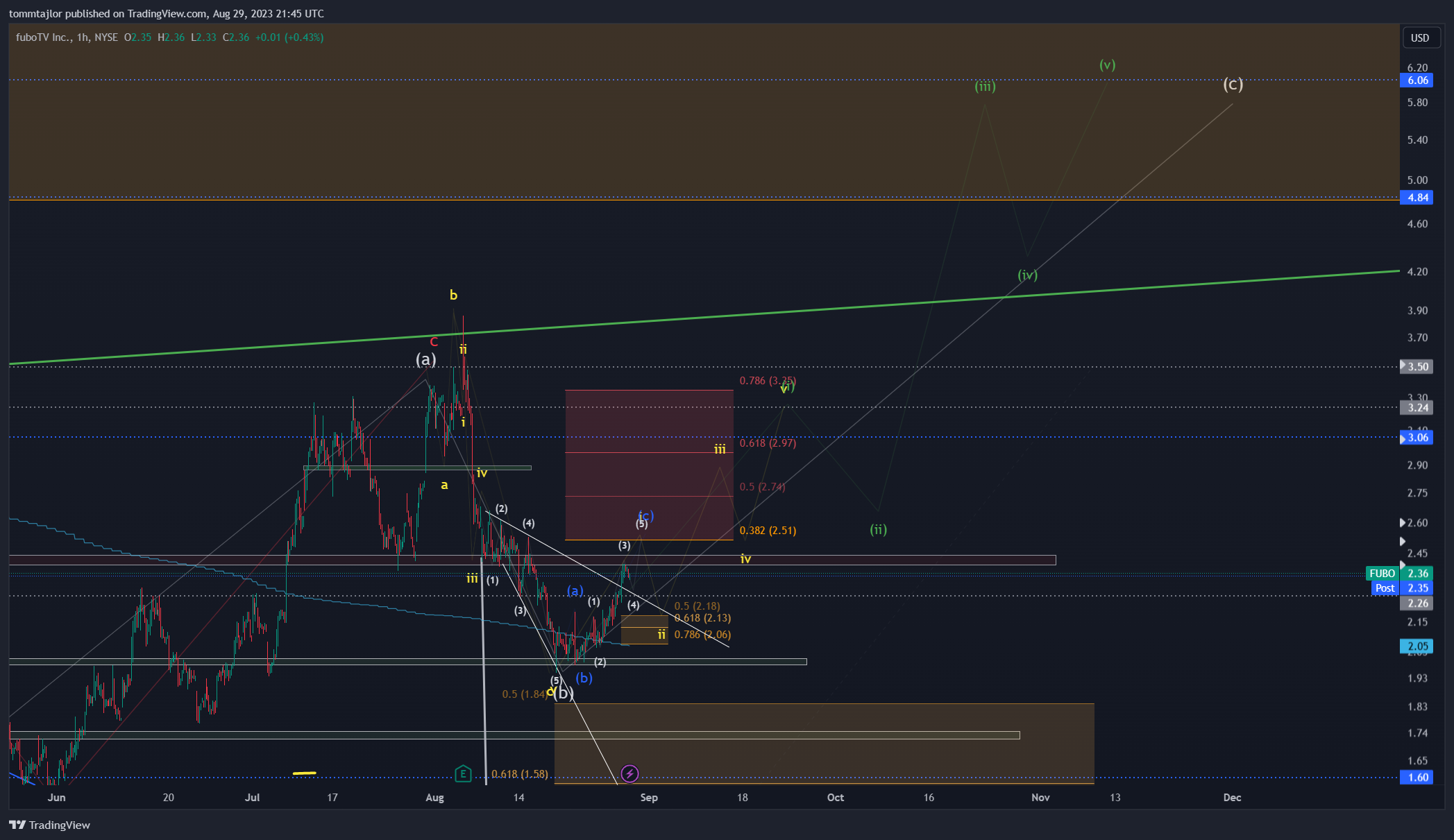
Task: Click the Oct label on time axis
Action: (x=836, y=798)
